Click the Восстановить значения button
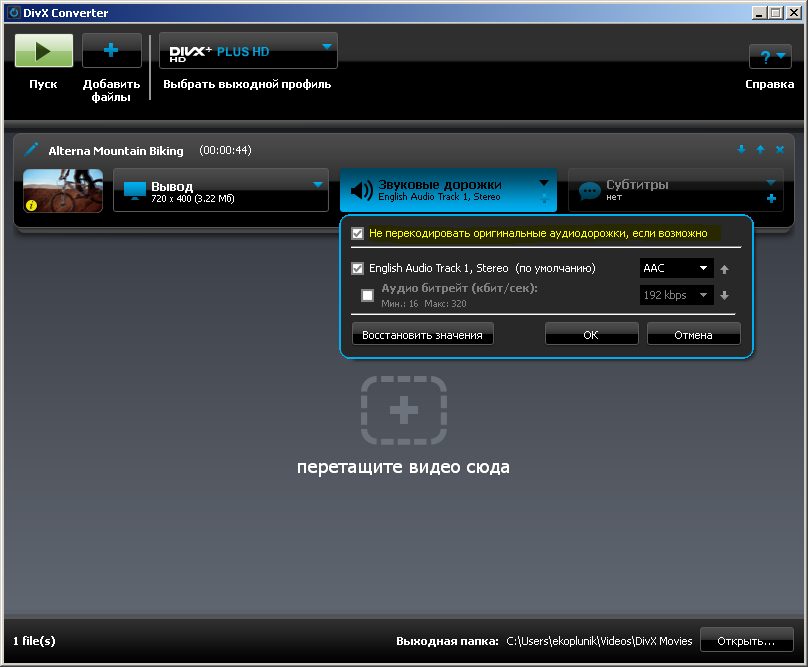Image resolution: width=808 pixels, height=667 pixels. tap(423, 335)
